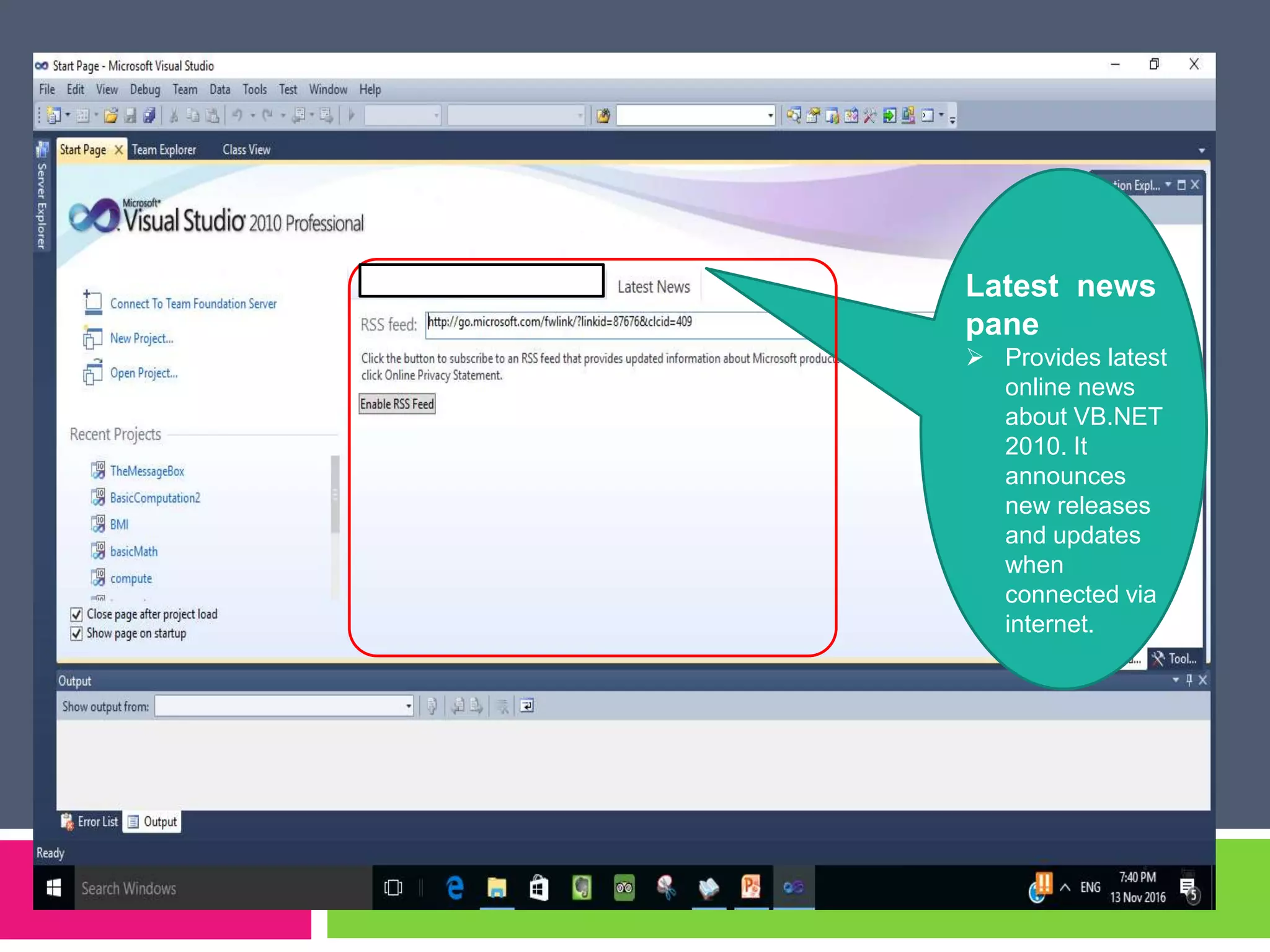Click the Paste toolbar icon
Viewport: 1270px width, 952px height.
tap(212, 115)
